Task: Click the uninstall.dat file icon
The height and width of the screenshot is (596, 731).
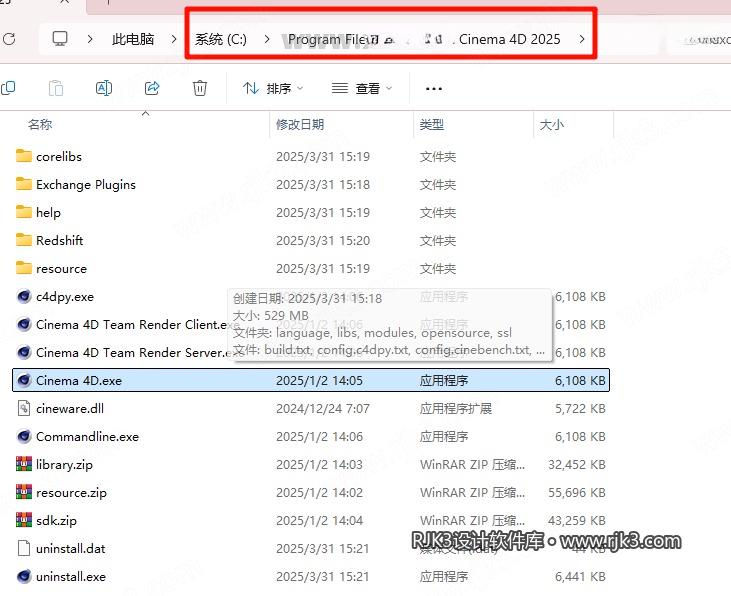Action: 24,548
